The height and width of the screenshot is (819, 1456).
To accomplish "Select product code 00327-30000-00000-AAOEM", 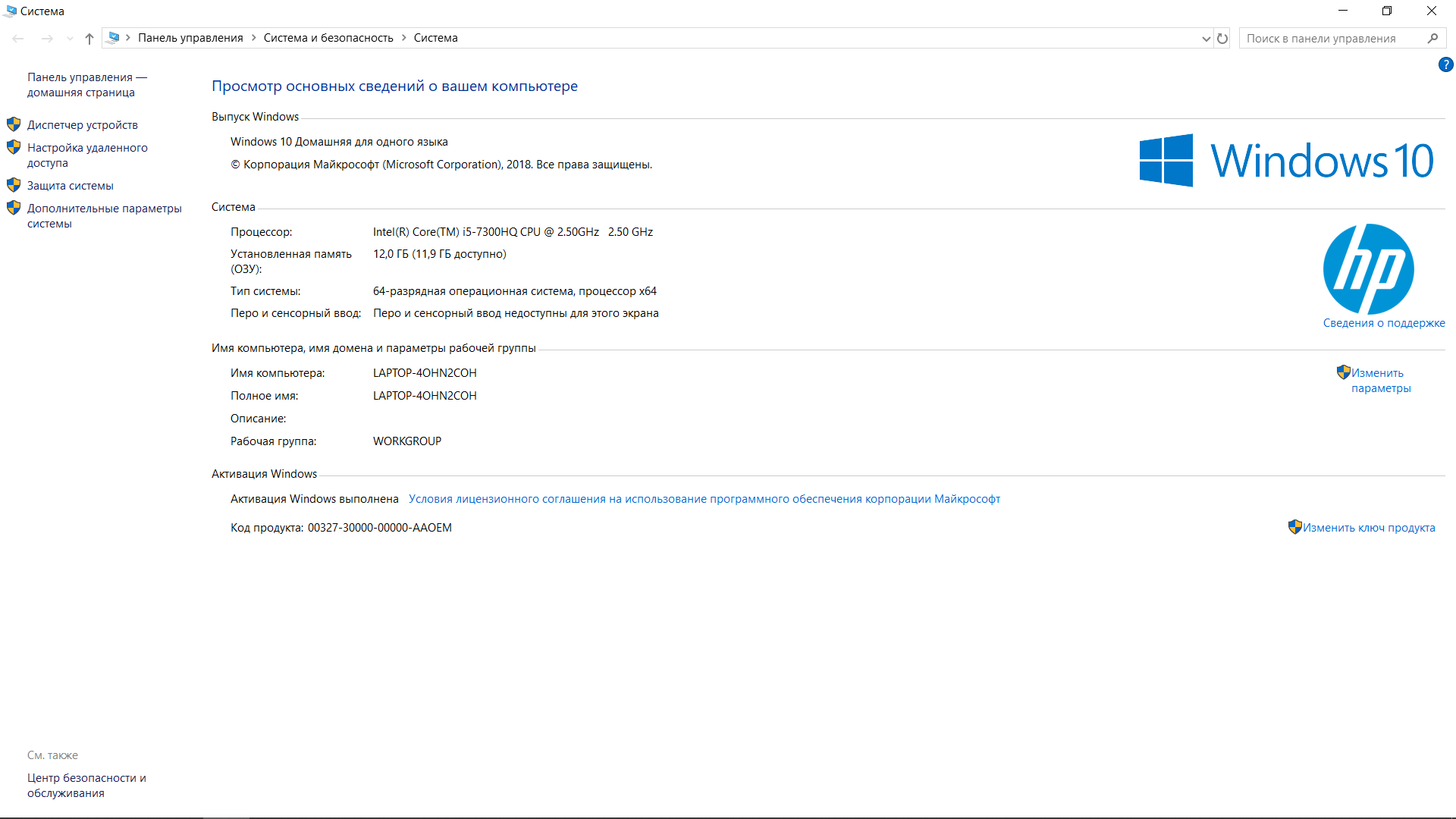I will pyautogui.click(x=379, y=528).
